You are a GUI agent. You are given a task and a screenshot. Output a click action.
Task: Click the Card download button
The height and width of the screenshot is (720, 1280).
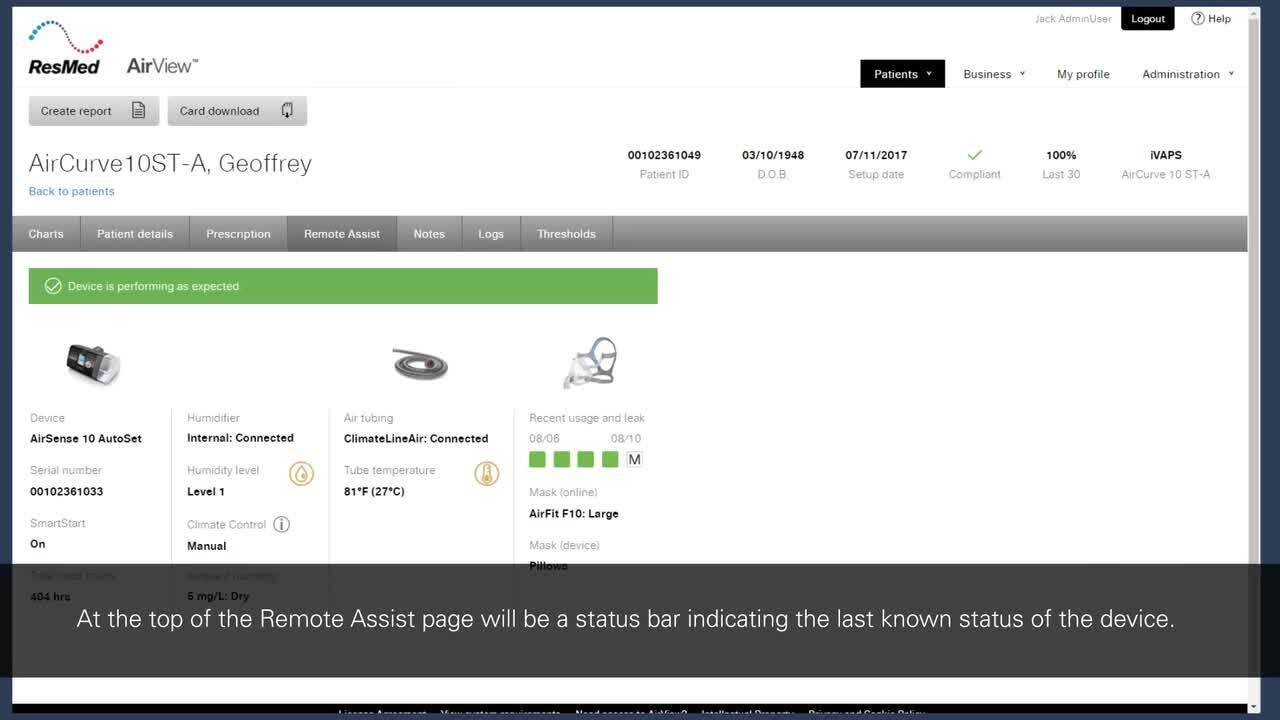[x=236, y=111]
